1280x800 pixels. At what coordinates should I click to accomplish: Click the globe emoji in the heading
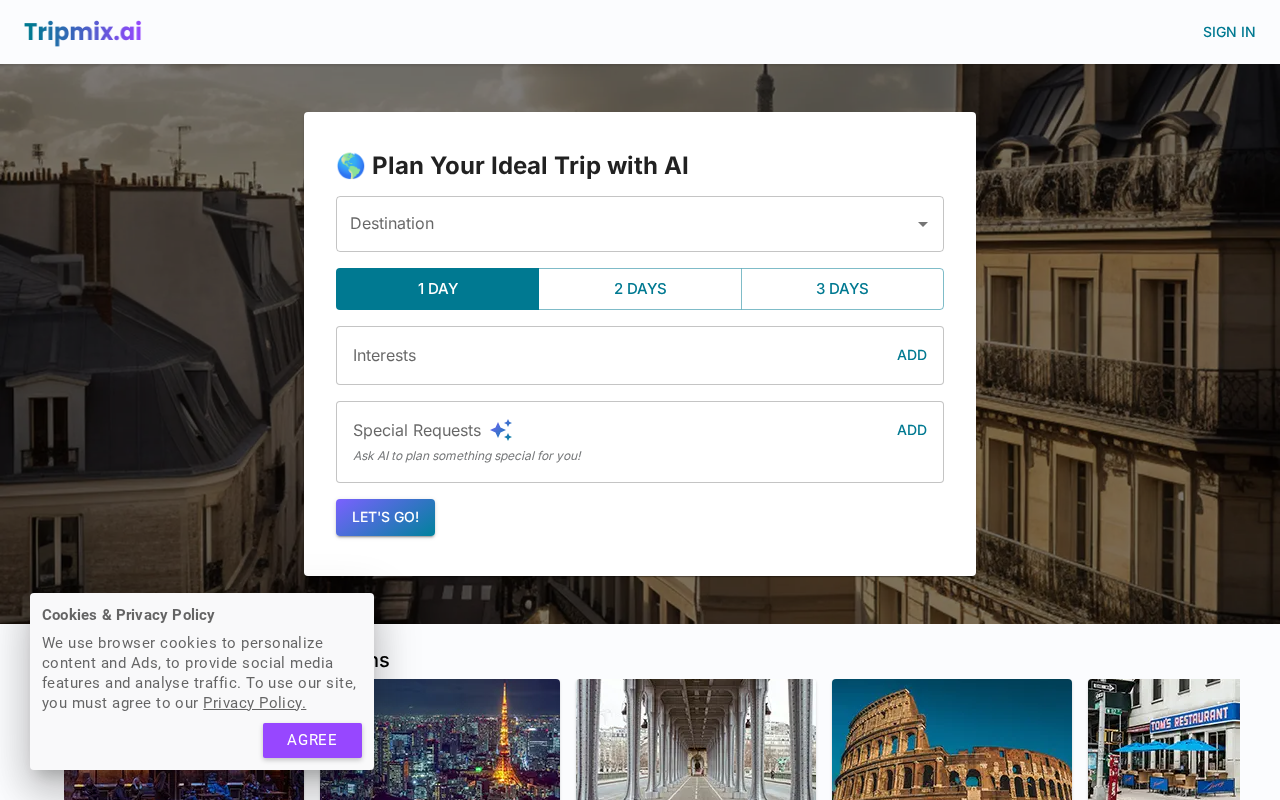pos(350,166)
